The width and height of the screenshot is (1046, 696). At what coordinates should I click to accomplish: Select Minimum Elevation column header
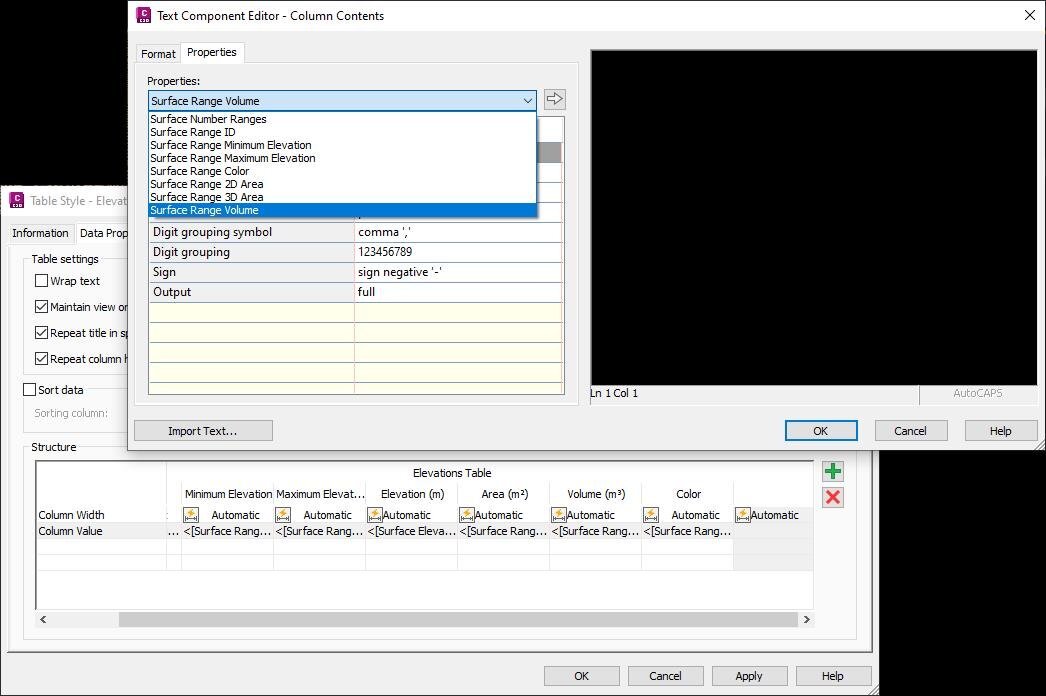228,494
